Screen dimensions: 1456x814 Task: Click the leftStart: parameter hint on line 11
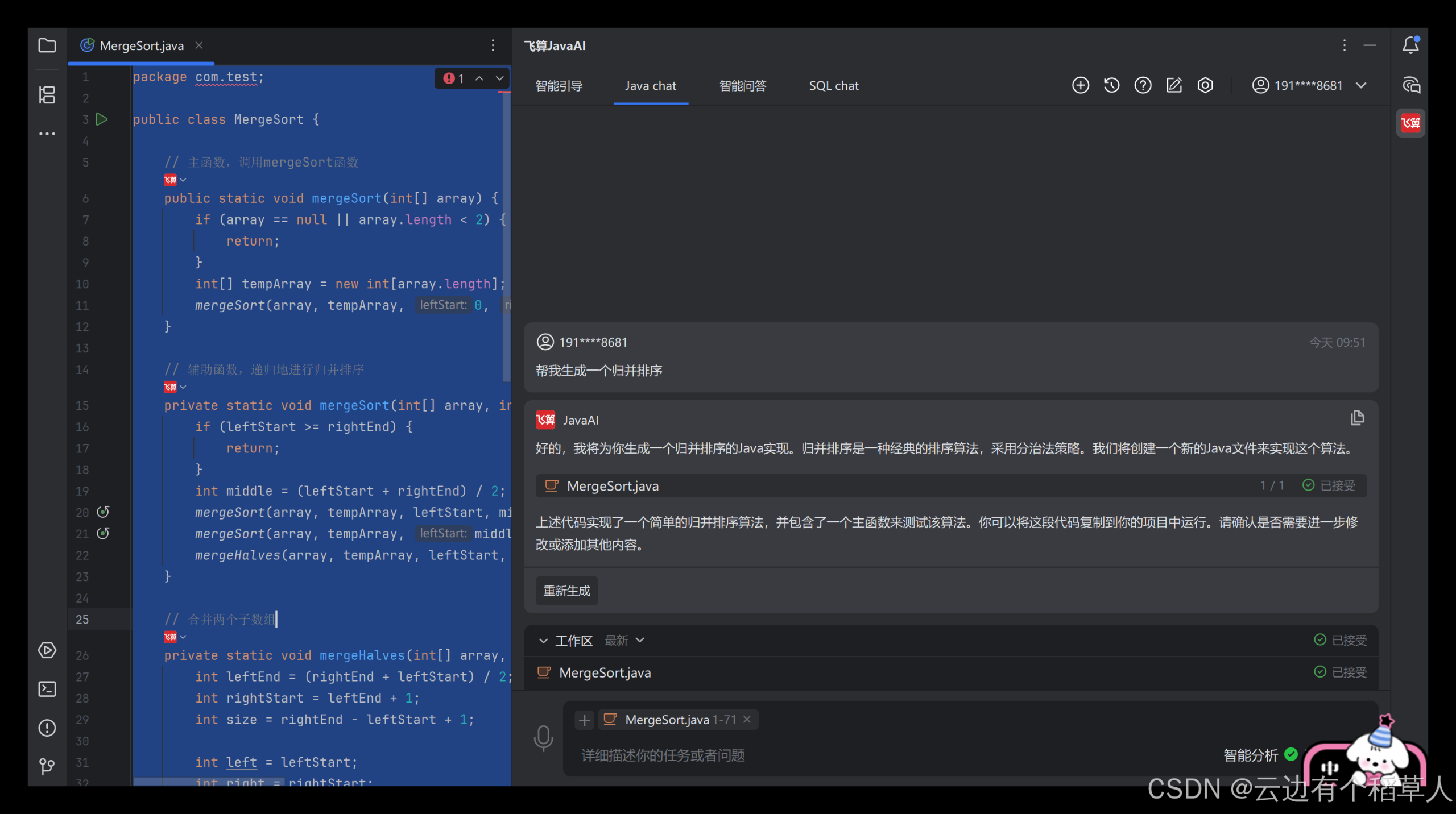point(444,305)
